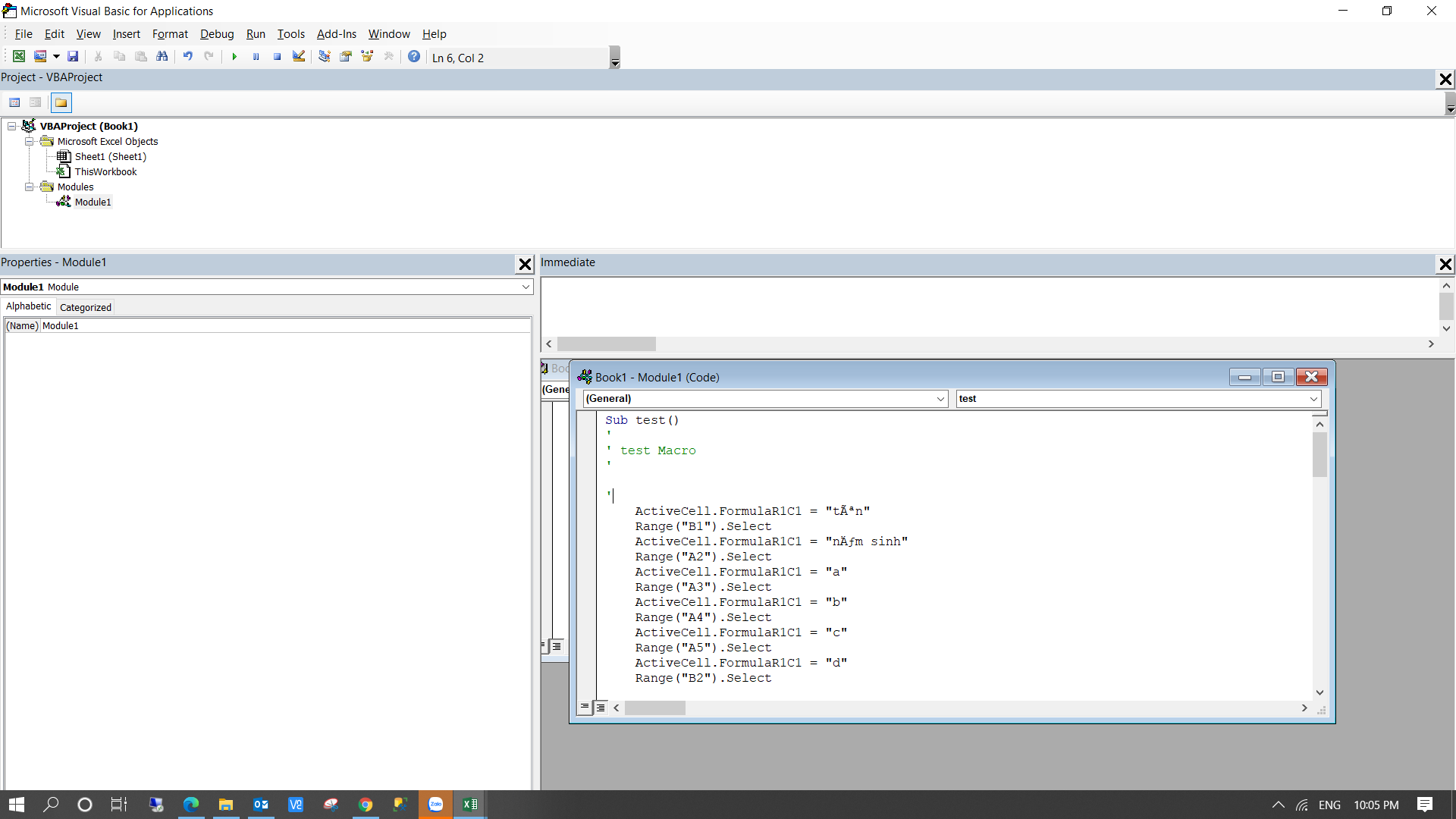Select Module1 in the project tree
The width and height of the screenshot is (1456, 819).
(93, 202)
